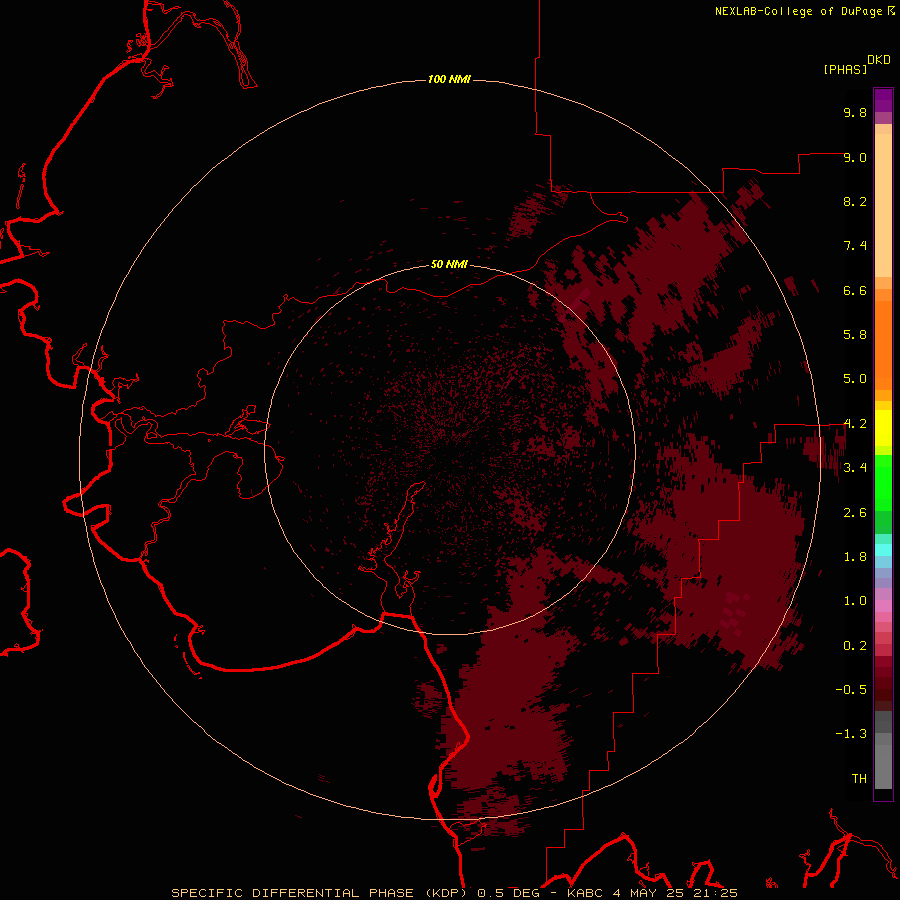
Task: Click the orange swatch on the color bar
Action: (x=883, y=344)
